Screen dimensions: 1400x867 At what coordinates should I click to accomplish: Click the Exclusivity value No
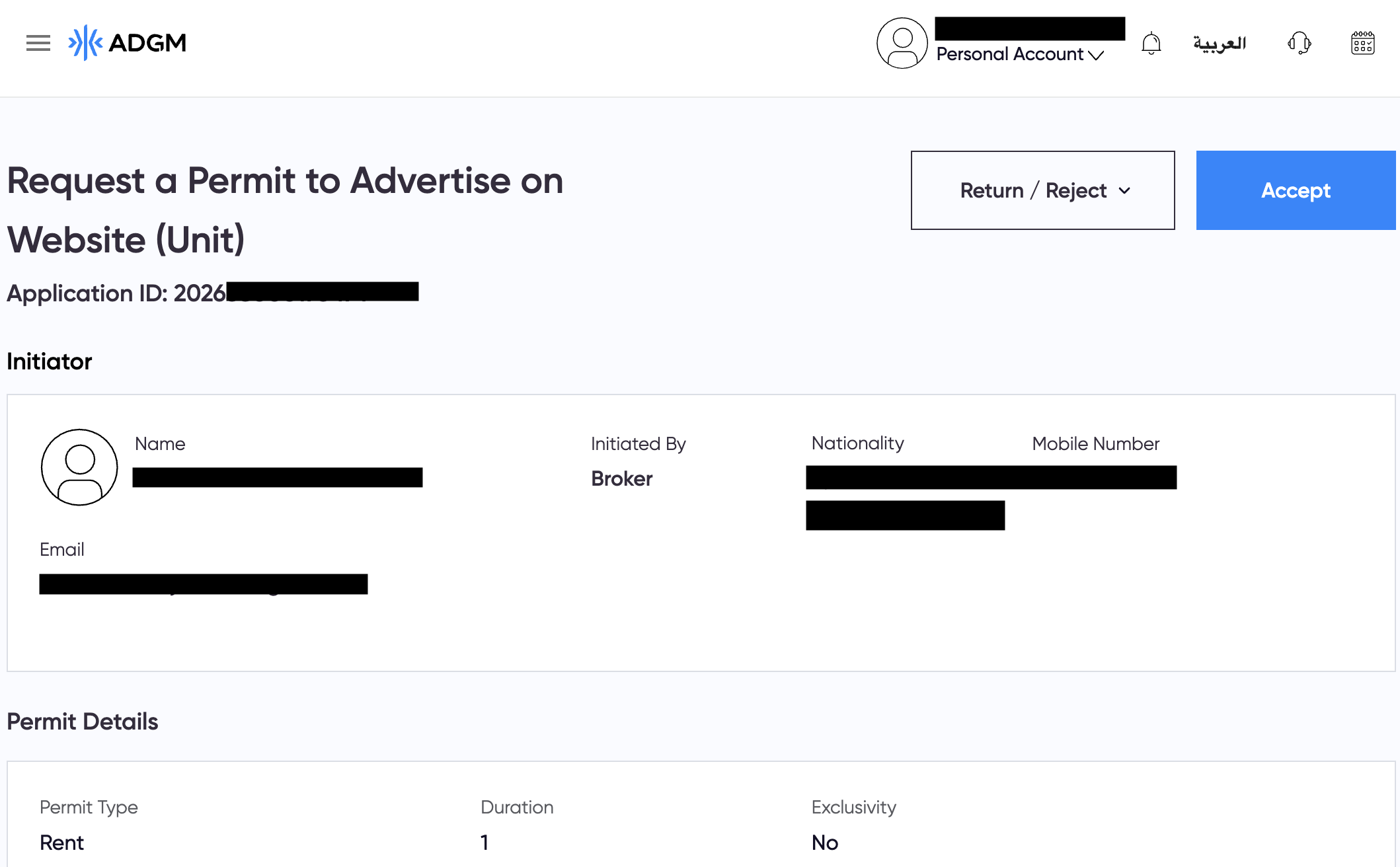pos(824,842)
